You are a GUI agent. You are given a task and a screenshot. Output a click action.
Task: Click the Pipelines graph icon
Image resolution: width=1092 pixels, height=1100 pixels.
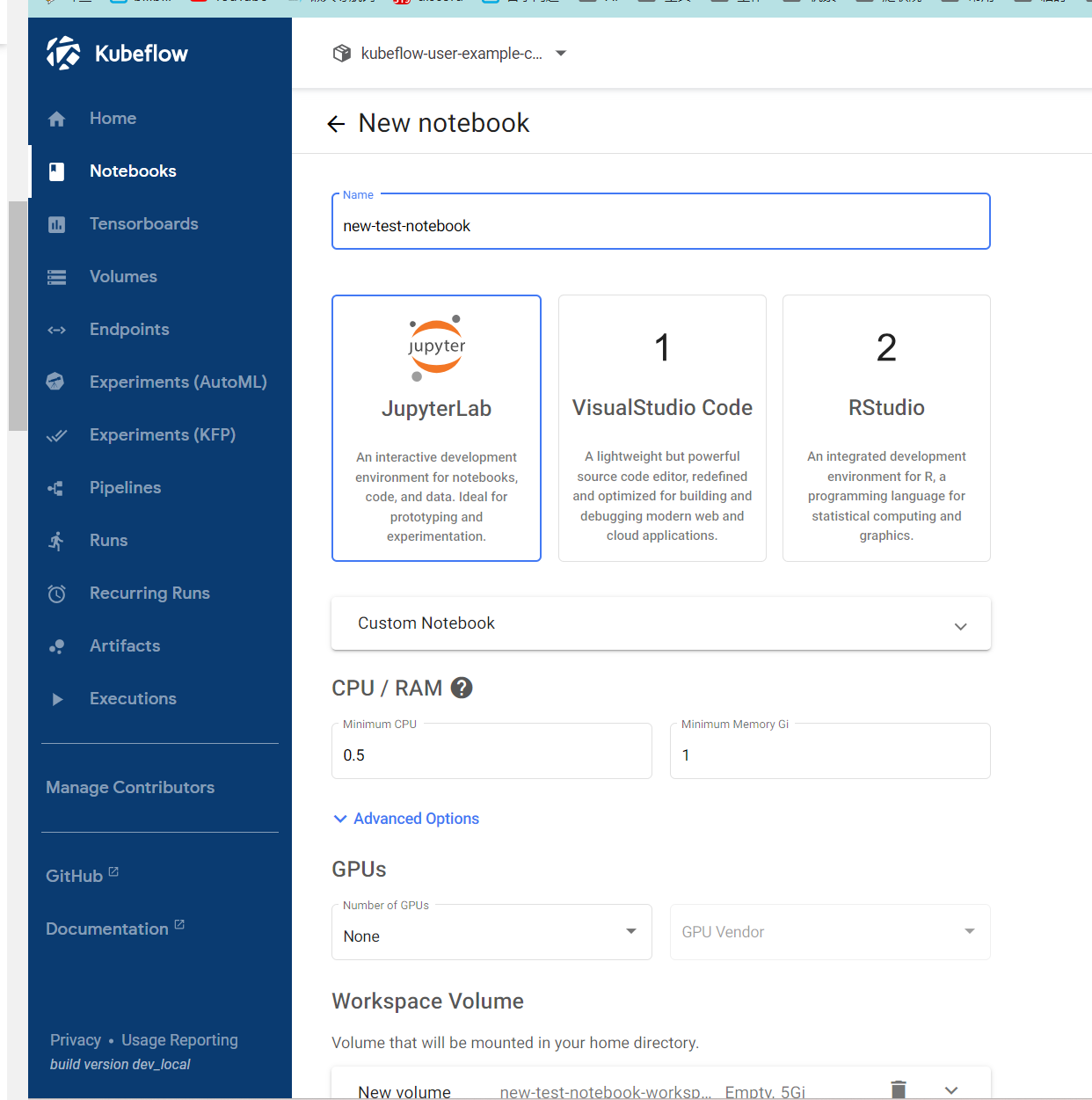(55, 488)
